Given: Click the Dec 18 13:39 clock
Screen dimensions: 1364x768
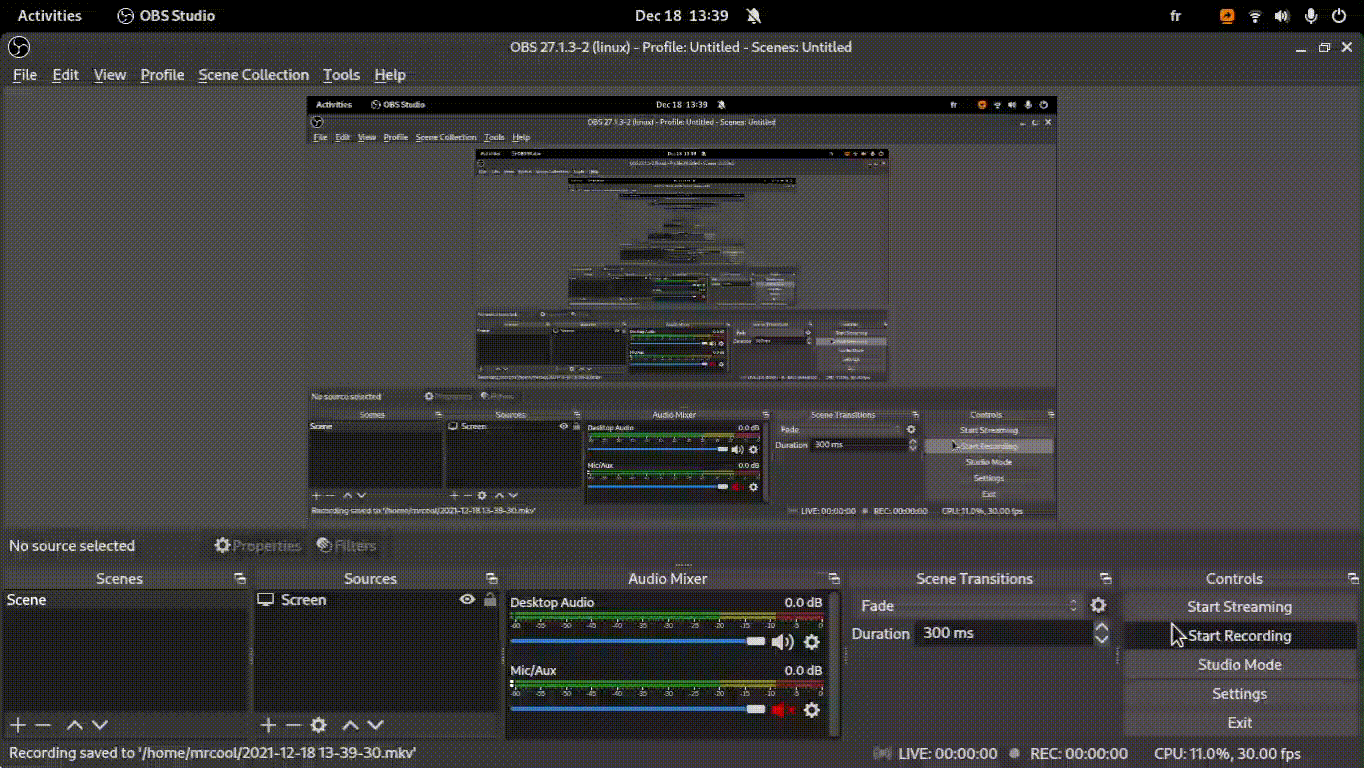Looking at the screenshot, I should click(682, 16).
